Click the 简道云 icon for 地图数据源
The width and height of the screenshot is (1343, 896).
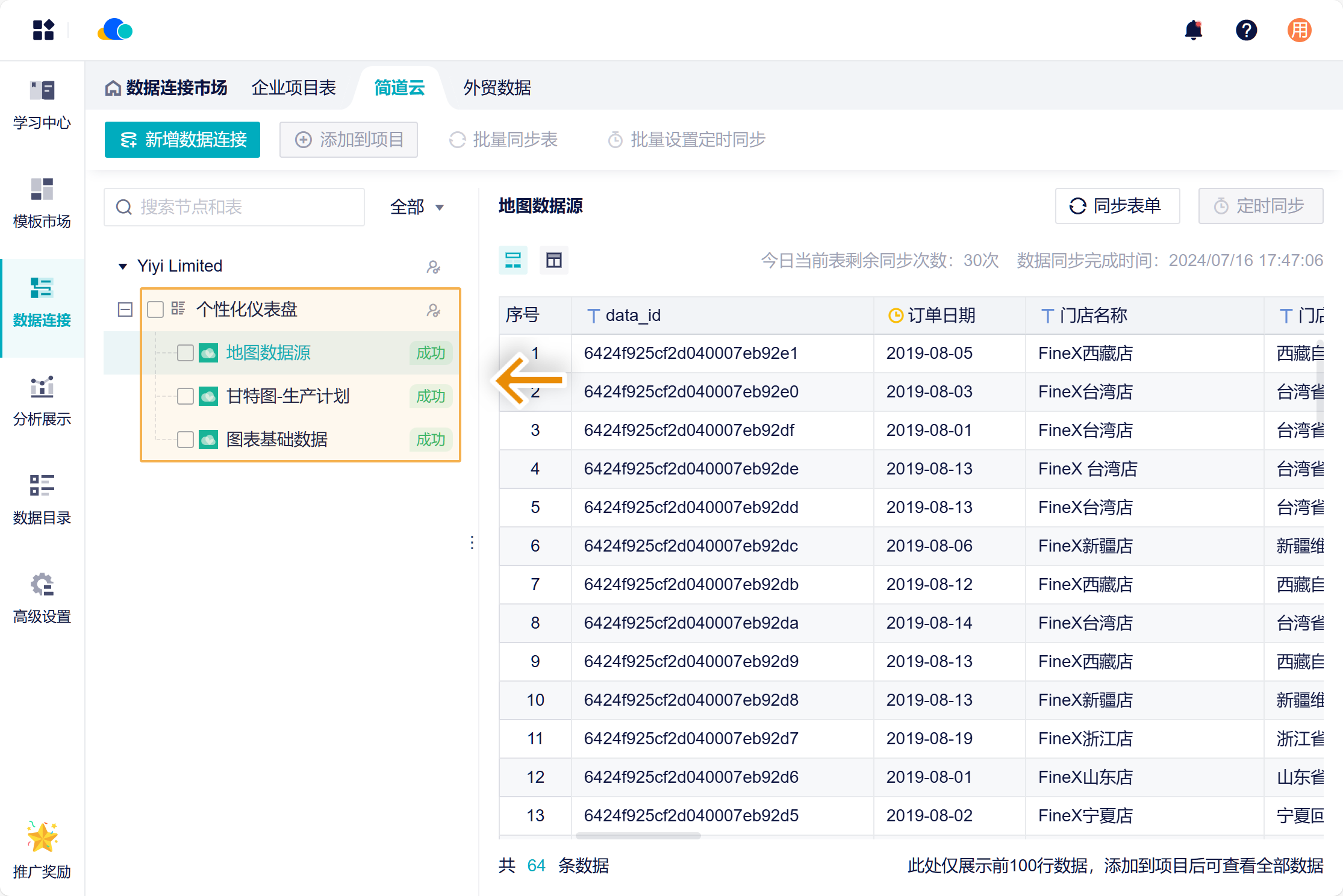click(x=208, y=353)
